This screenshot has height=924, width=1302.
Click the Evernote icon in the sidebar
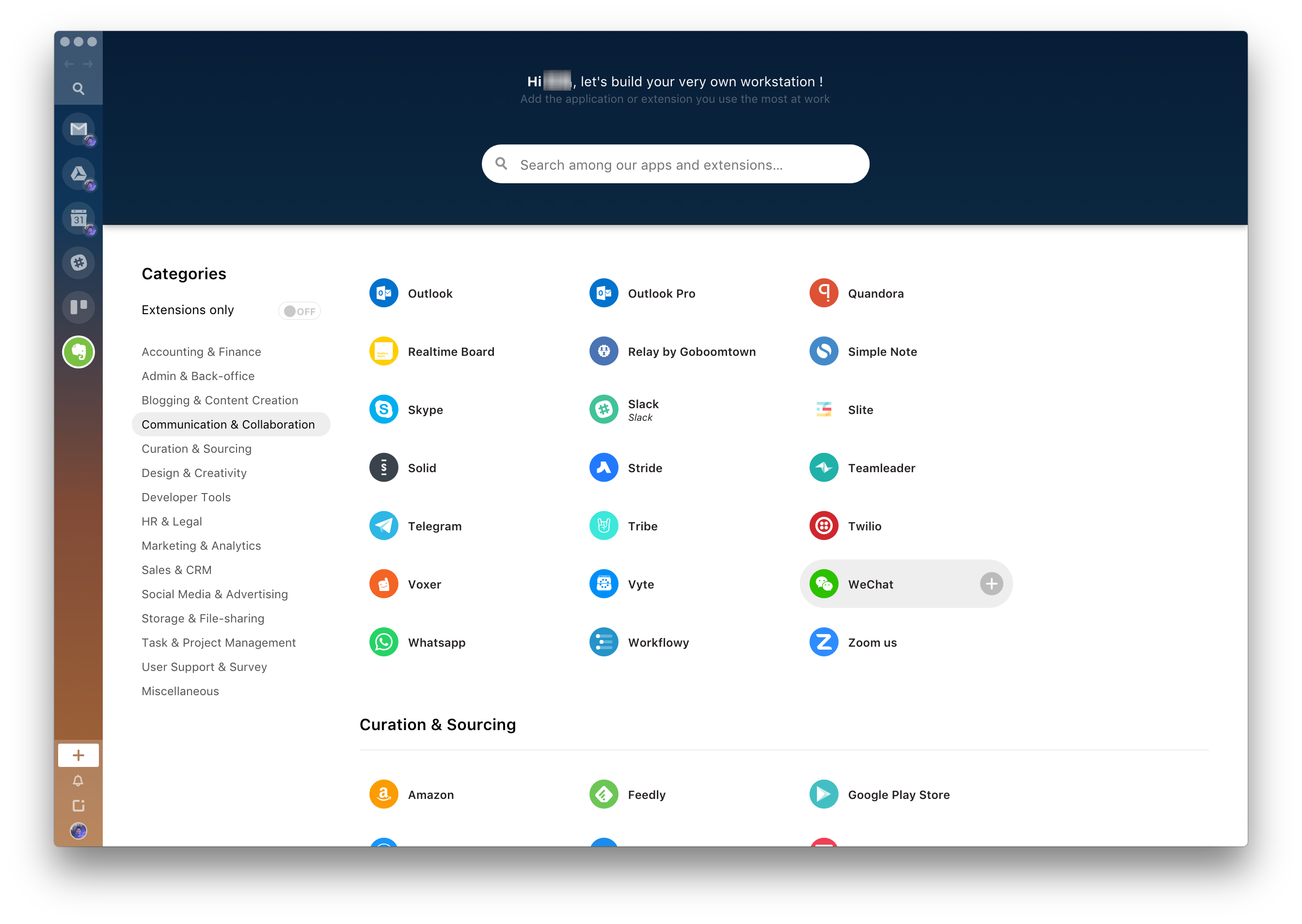click(x=80, y=350)
